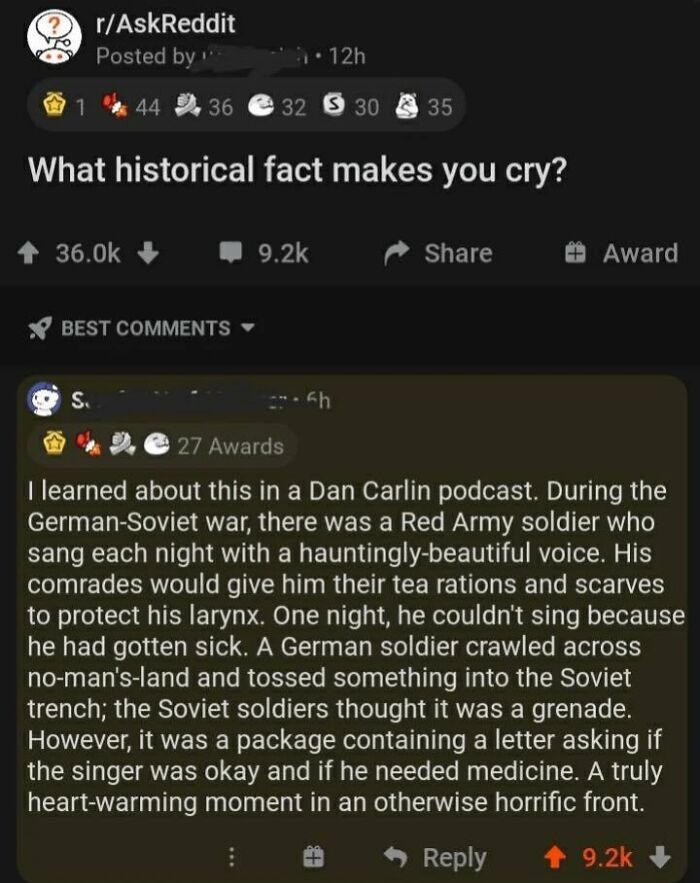The width and height of the screenshot is (700, 883).
Task: Open comments via the 9.2k comment counter
Action: pos(259,254)
